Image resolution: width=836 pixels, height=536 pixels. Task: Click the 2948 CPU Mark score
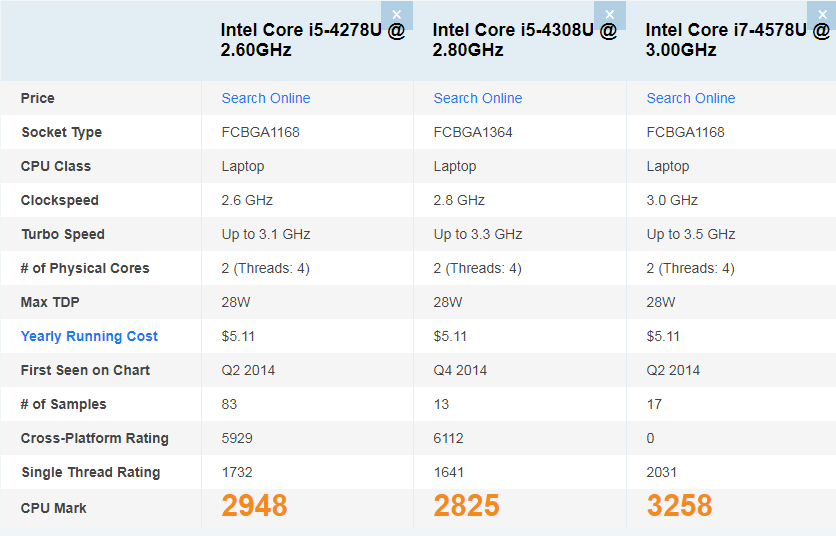pos(254,506)
